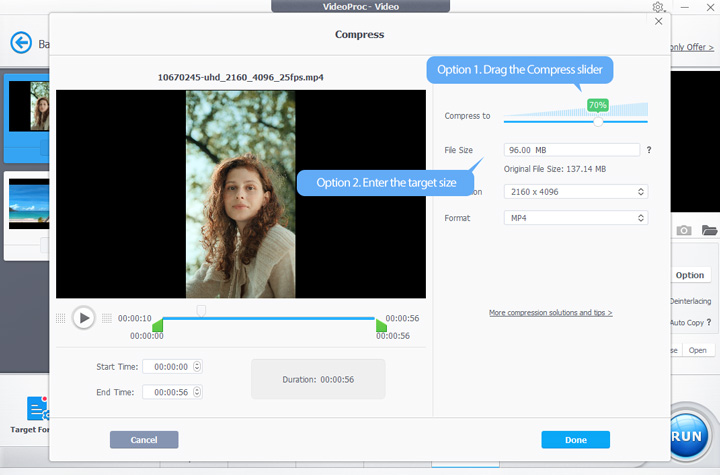Click the Offer link at top right

(692, 47)
